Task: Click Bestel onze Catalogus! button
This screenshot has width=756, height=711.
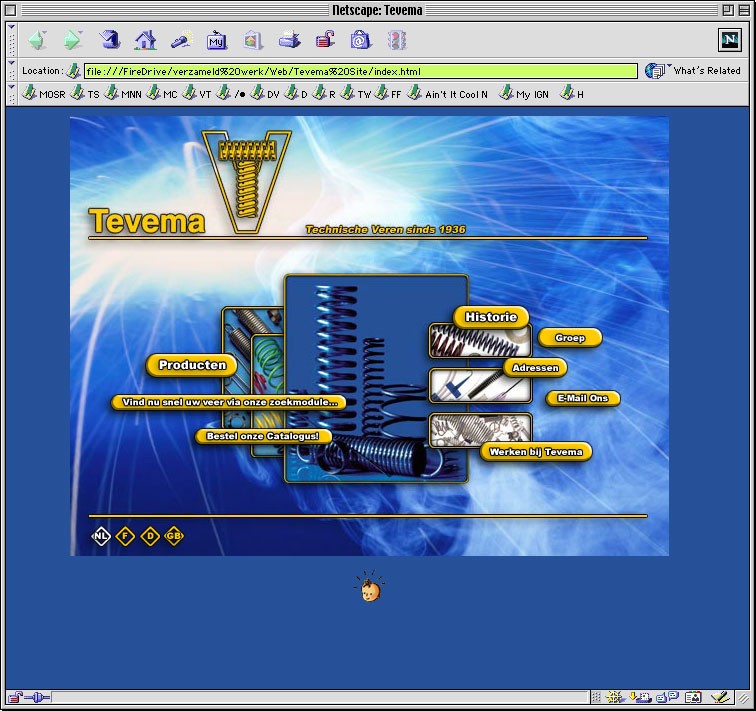Action: (x=263, y=436)
